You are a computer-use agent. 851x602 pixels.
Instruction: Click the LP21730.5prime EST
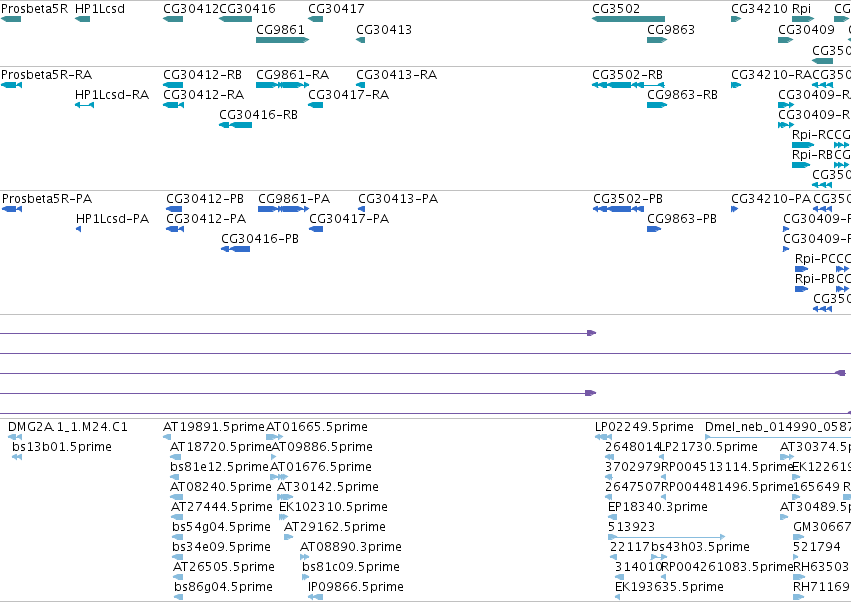pyautogui.click(x=662, y=457)
